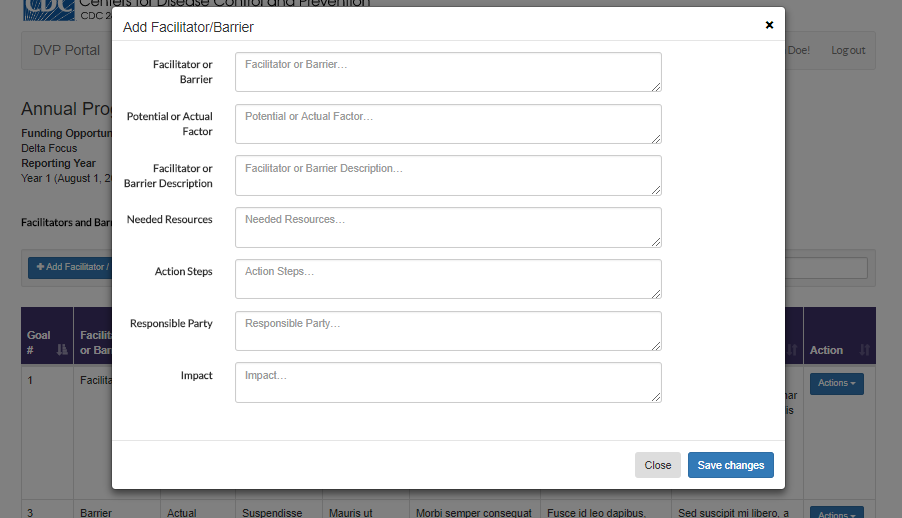The image size is (902, 518).
Task: Open Actions dropdown for goal 1 row
Action: click(x=836, y=383)
